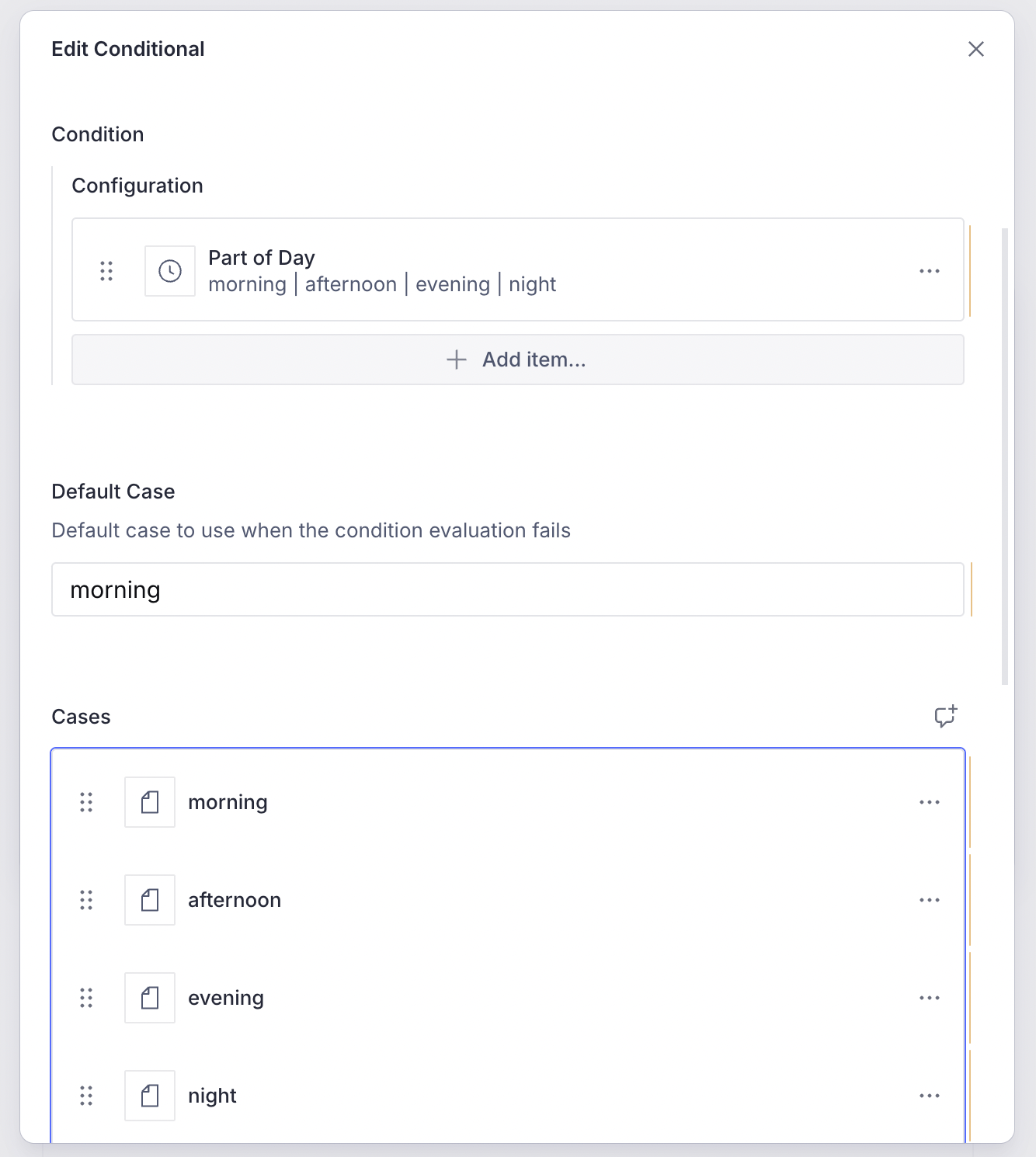Click inside the Cases container
The width and height of the screenshot is (1036, 1157).
[509, 850]
